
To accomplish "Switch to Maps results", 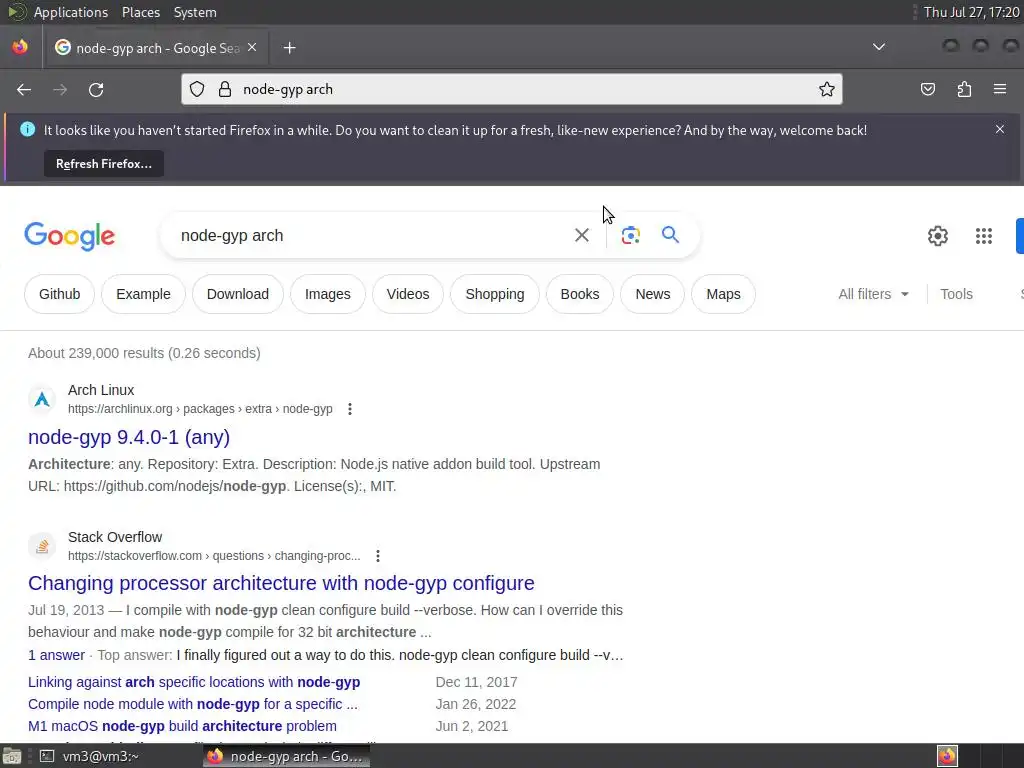I will [x=723, y=294].
